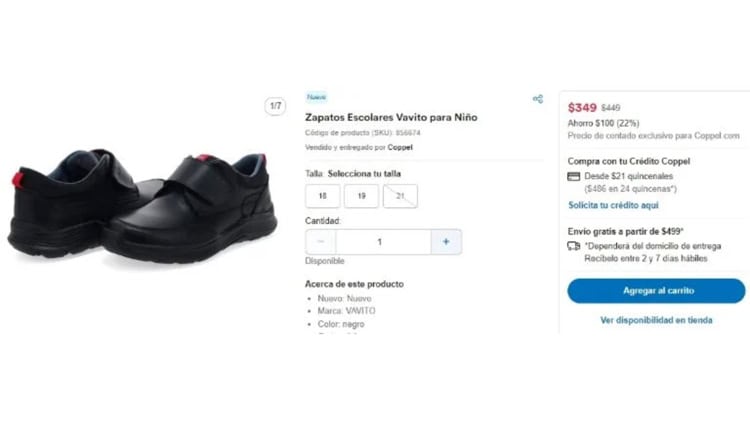Click the delivery truck icon
Screen dimensions: 750x421
click(x=574, y=245)
